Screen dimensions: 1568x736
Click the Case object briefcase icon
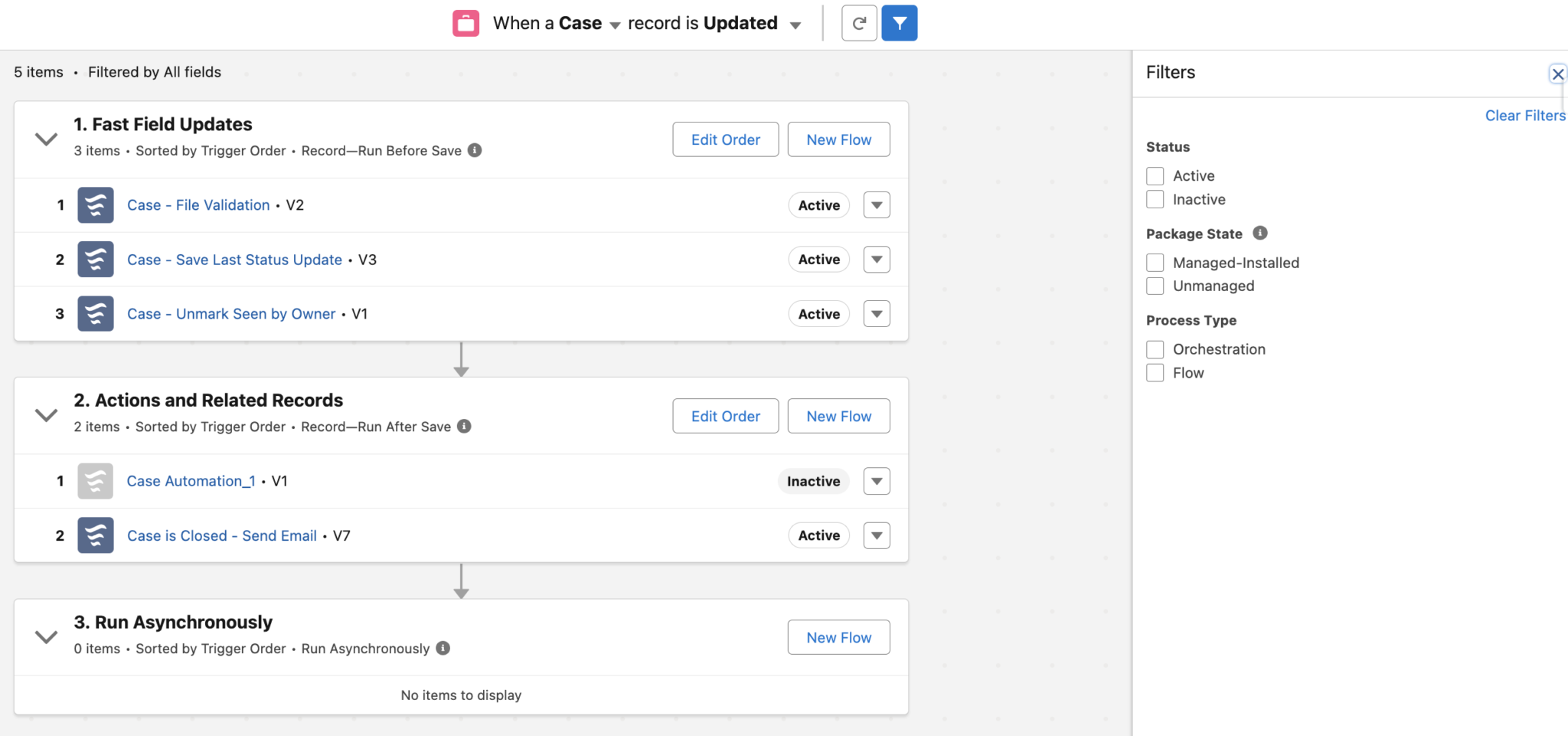[x=465, y=23]
